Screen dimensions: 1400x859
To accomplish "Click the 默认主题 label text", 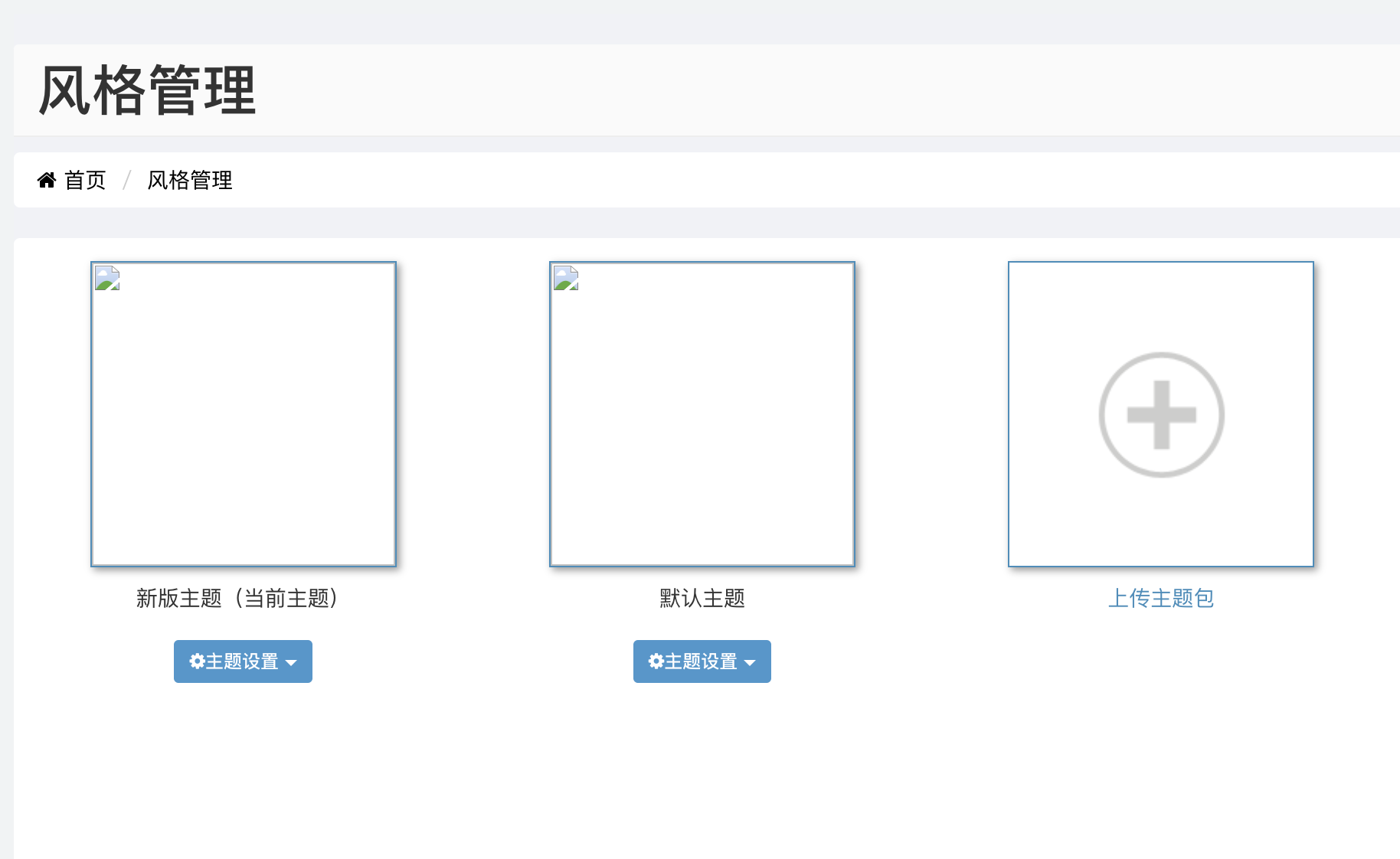I will (702, 598).
